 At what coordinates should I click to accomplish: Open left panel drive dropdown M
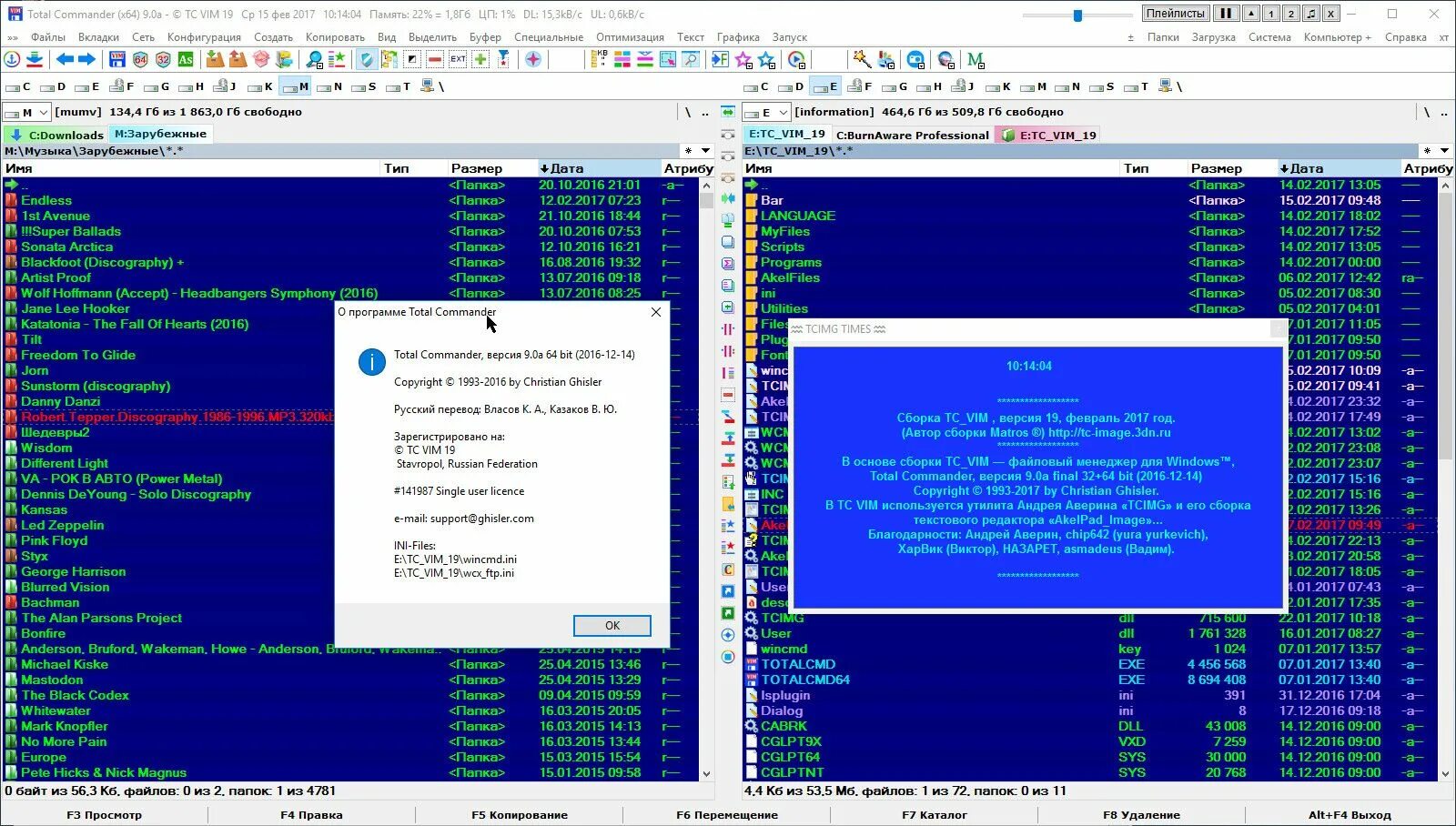tap(26, 113)
